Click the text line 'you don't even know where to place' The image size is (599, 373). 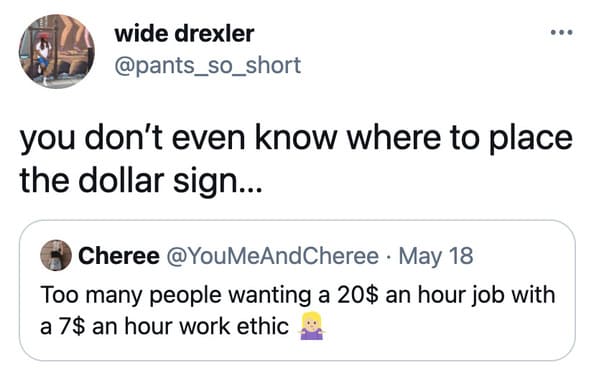(296, 138)
